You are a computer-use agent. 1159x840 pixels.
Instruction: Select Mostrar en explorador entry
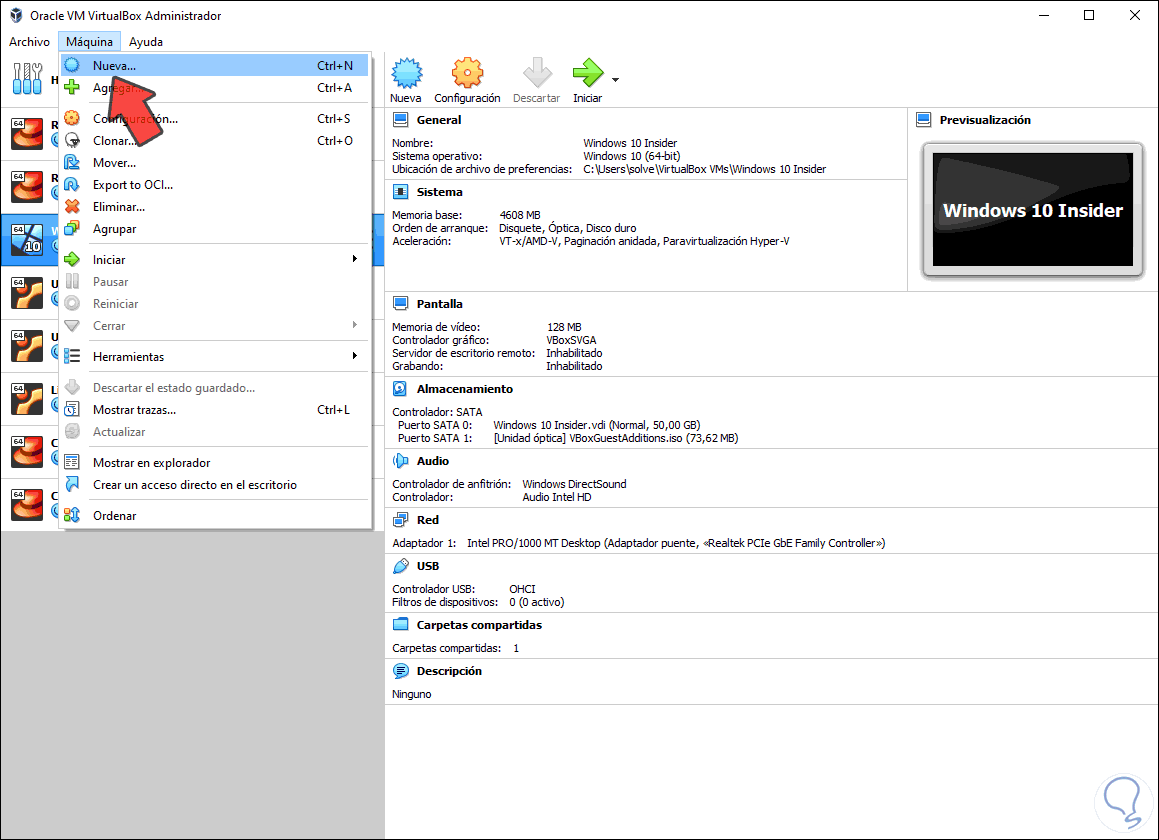[x=214, y=464]
